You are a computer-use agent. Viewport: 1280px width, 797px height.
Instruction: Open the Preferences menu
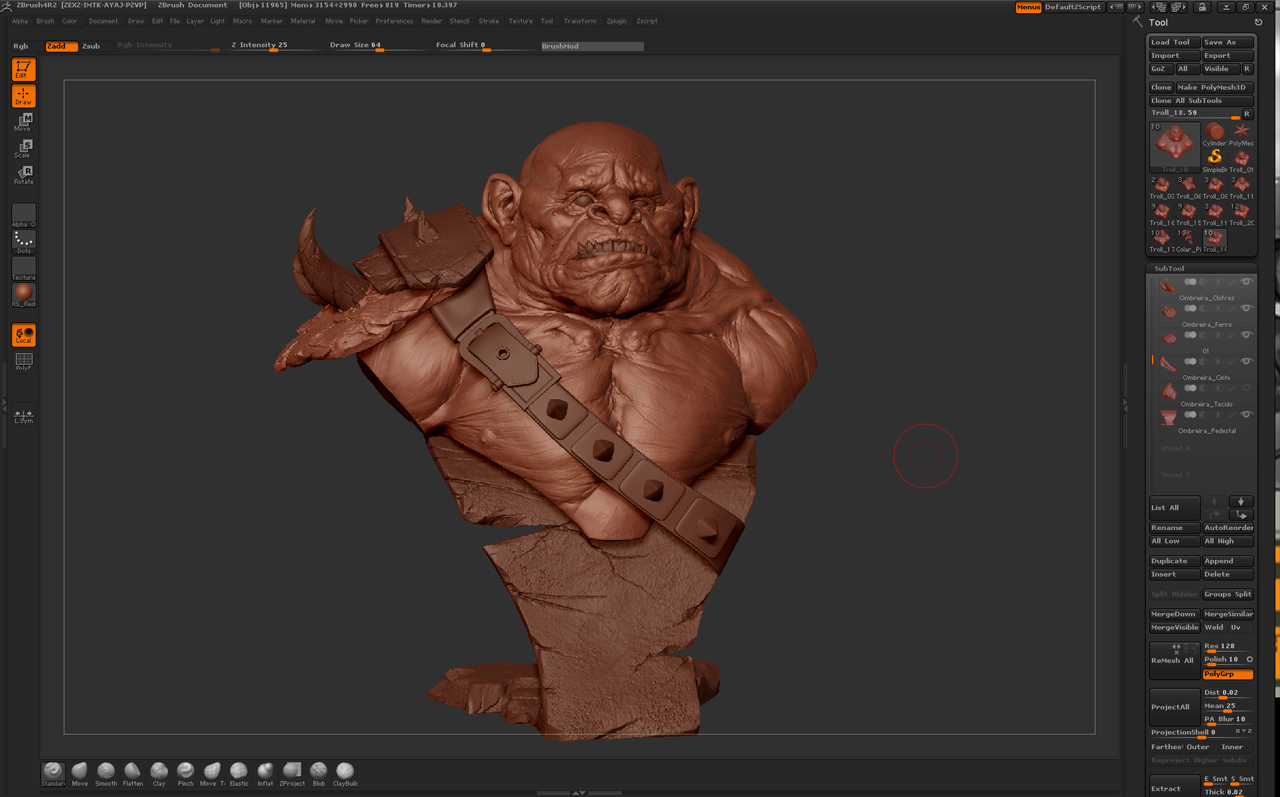pos(394,21)
